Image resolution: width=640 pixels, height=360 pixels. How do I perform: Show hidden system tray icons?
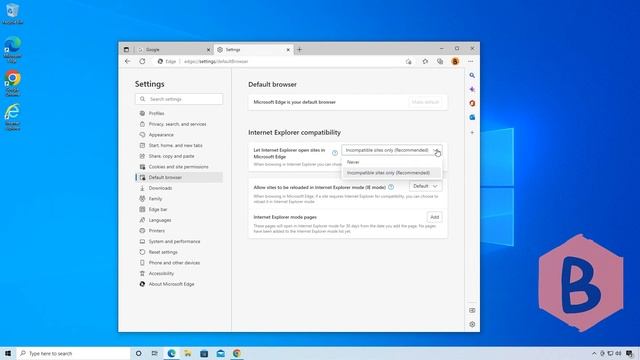point(594,353)
